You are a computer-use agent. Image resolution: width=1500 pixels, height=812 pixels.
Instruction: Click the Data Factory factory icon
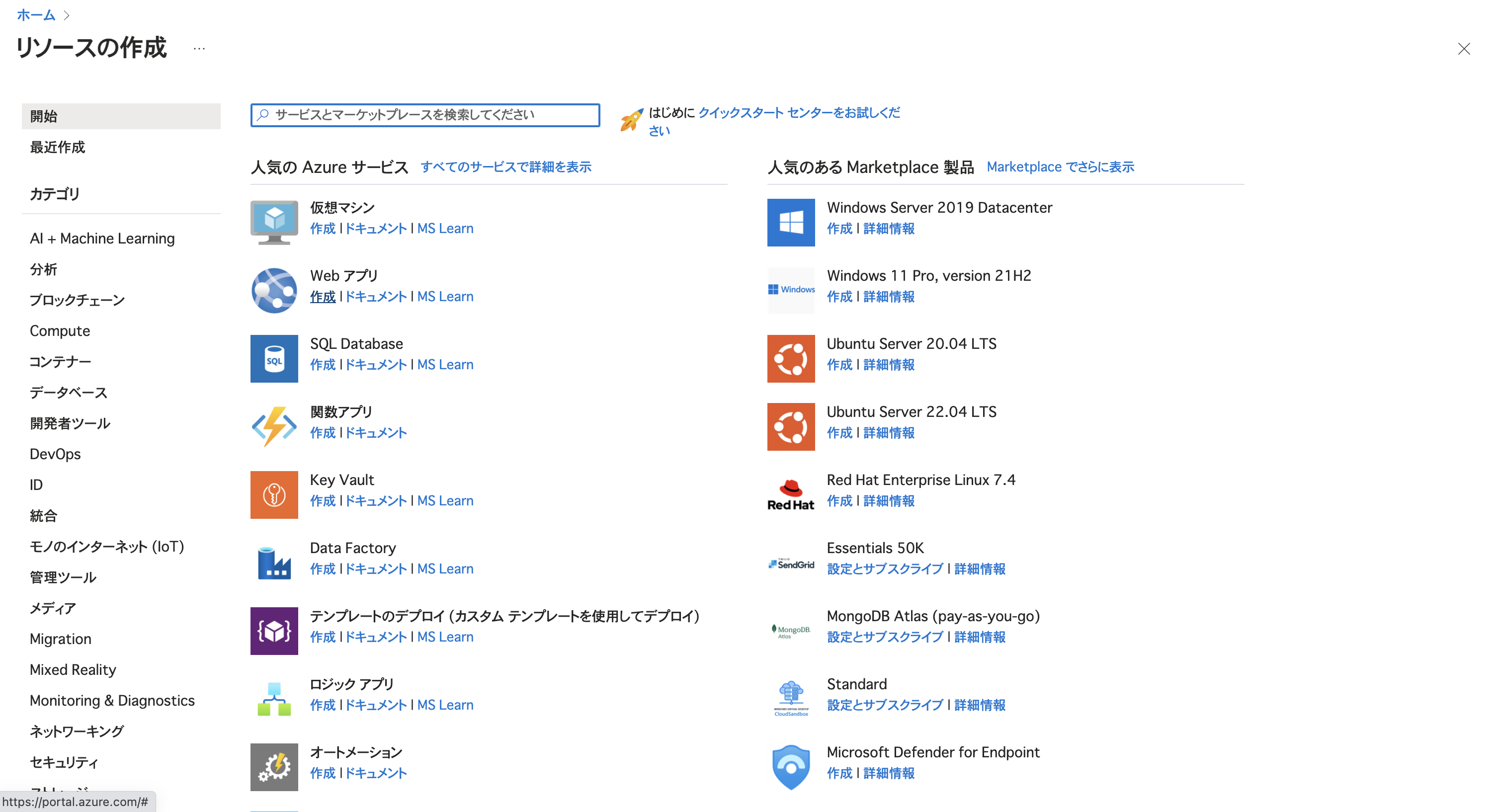(274, 563)
